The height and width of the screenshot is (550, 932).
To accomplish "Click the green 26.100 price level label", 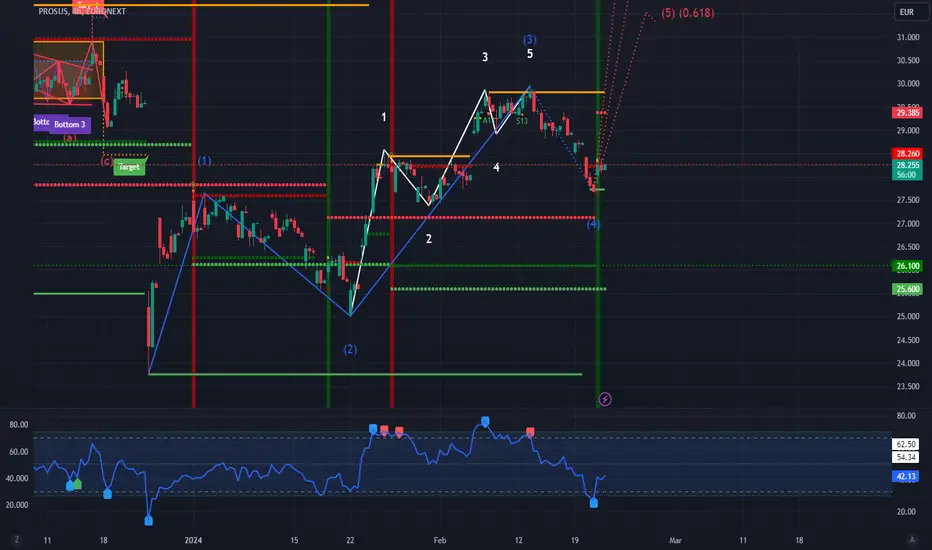I will (907, 266).
